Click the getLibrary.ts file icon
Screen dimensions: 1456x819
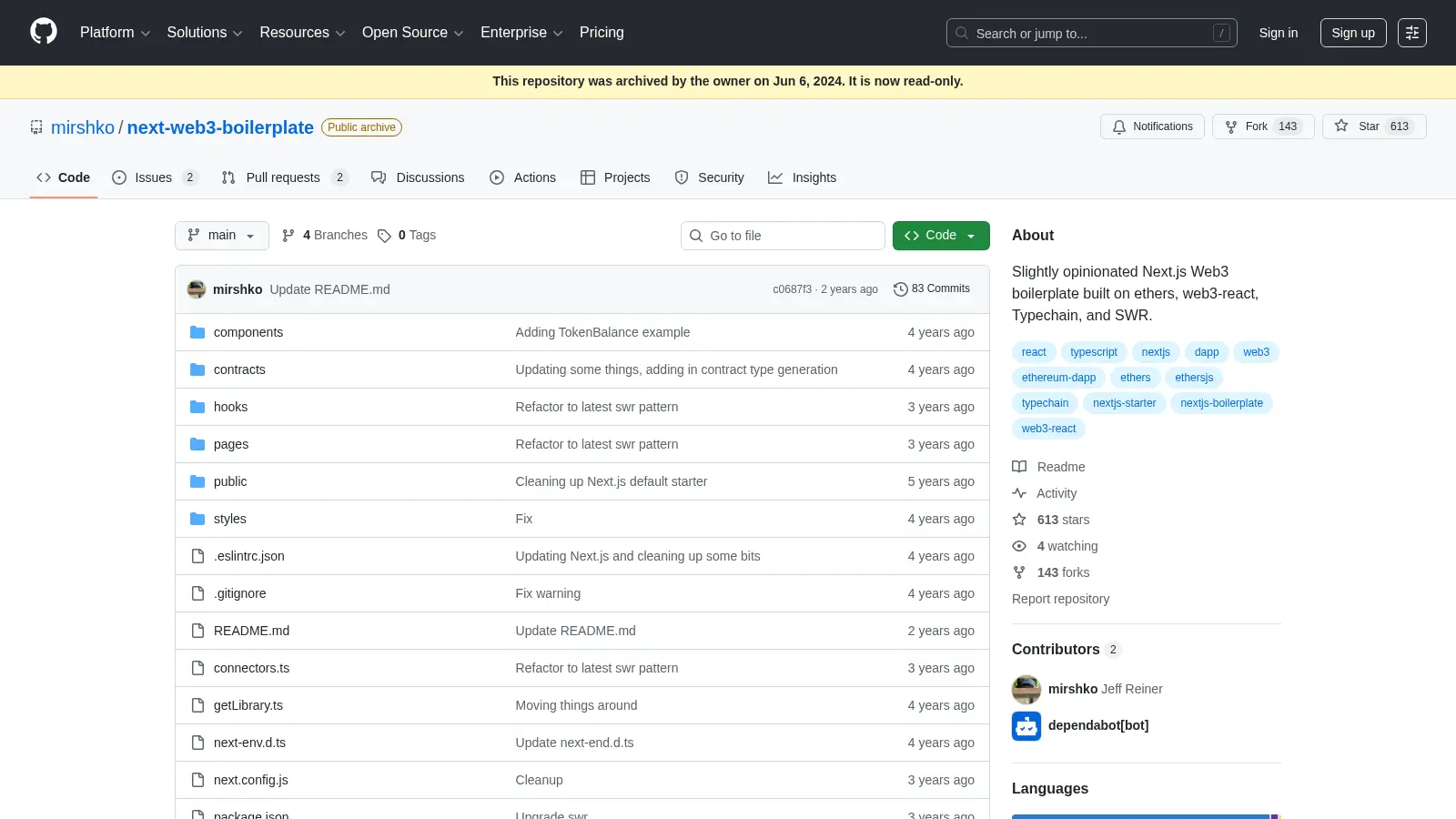[197, 705]
